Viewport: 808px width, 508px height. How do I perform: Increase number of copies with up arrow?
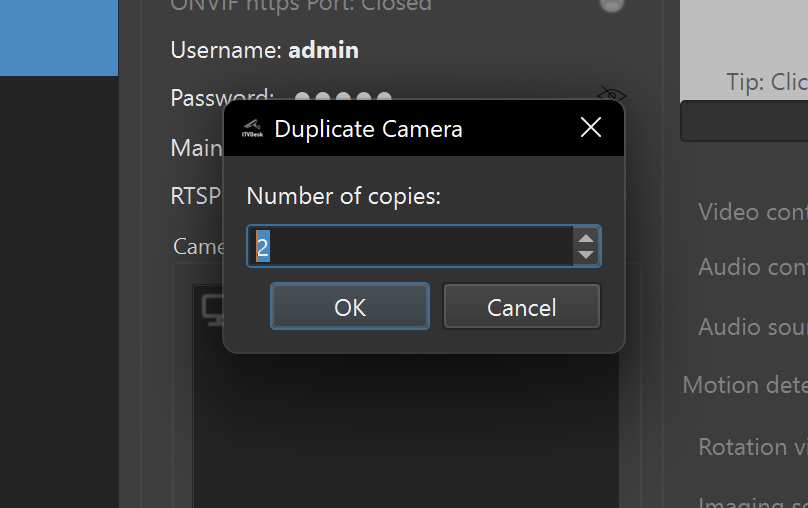pos(586,237)
